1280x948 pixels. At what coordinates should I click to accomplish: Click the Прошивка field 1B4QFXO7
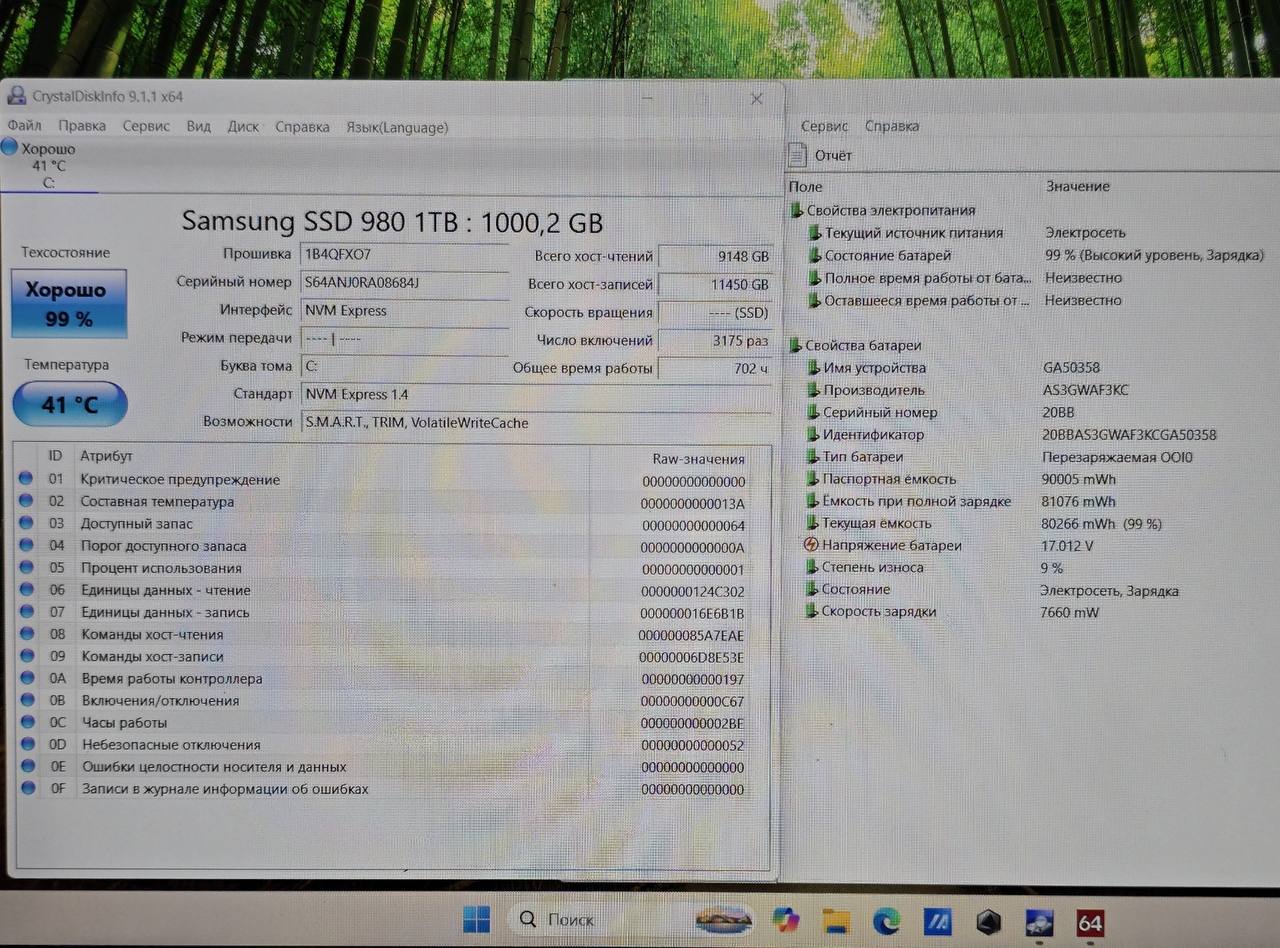[x=405, y=254]
